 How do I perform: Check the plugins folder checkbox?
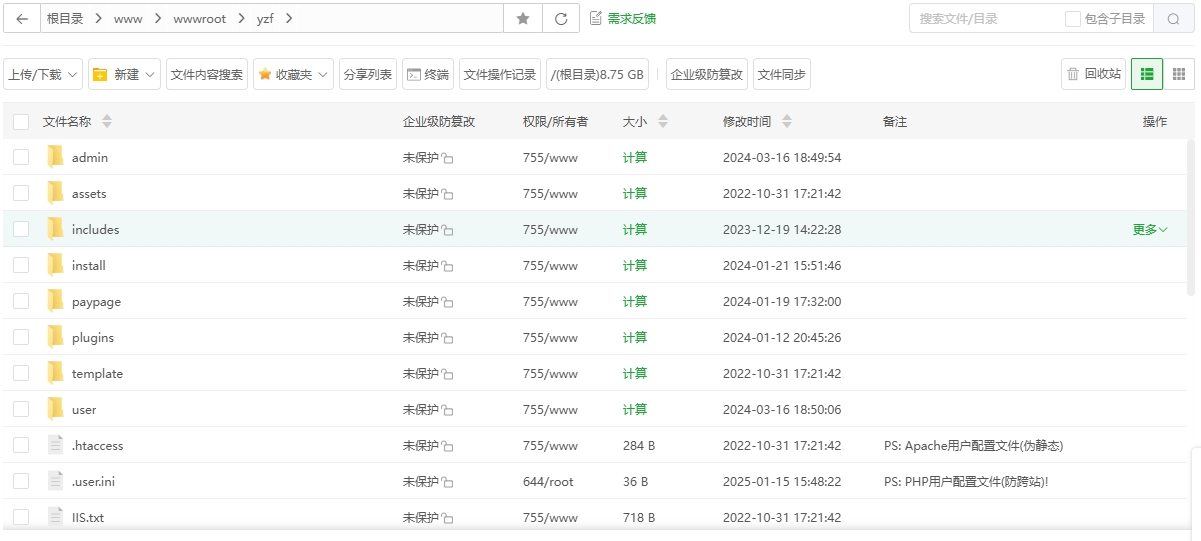tap(21, 337)
